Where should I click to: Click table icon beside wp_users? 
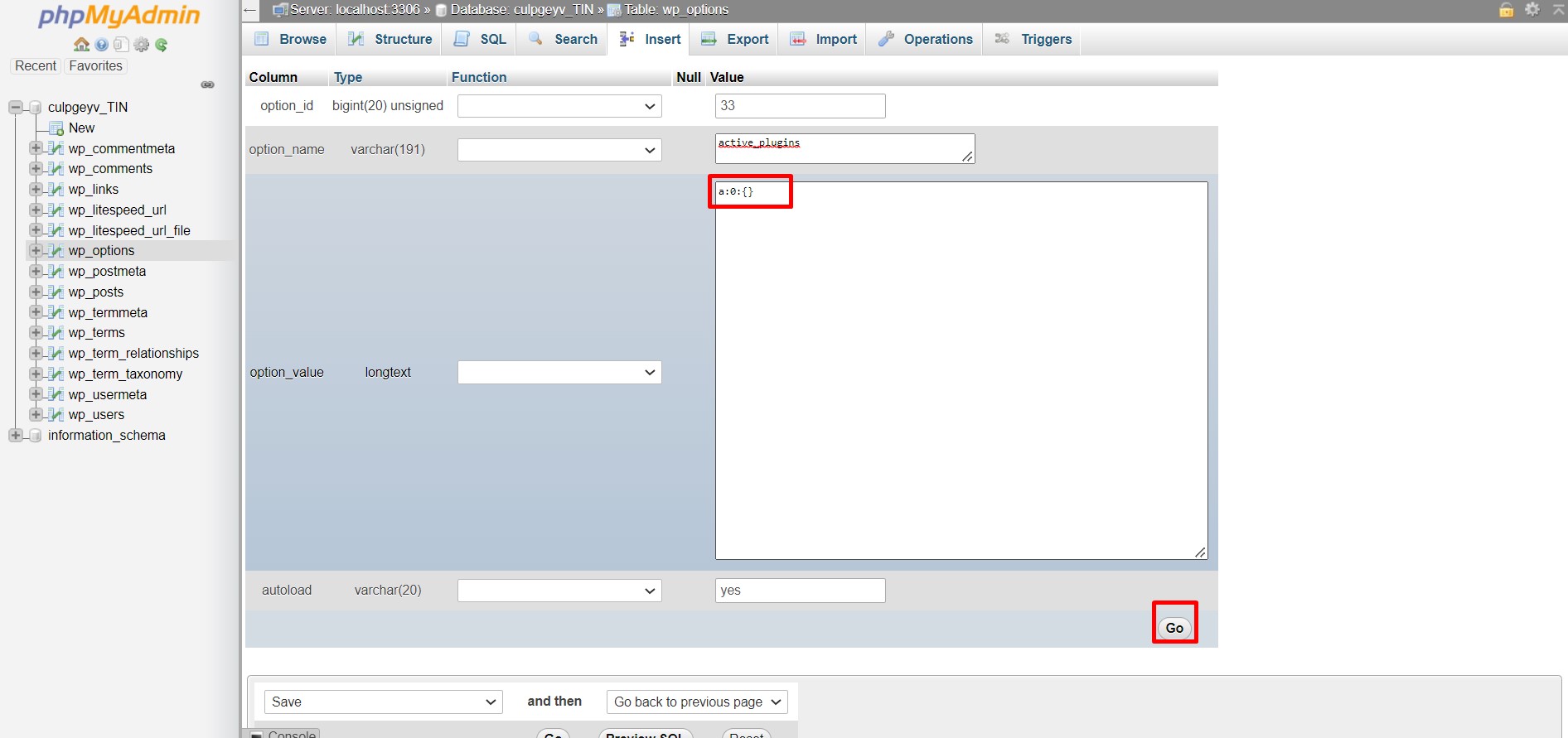click(56, 415)
